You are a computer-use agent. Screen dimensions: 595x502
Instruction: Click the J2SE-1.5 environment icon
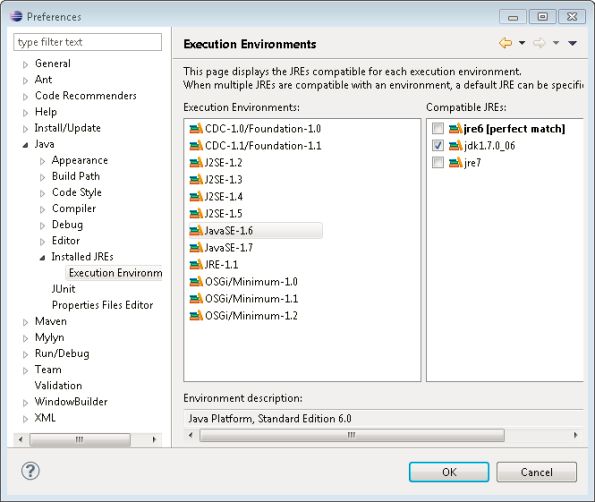(x=196, y=214)
